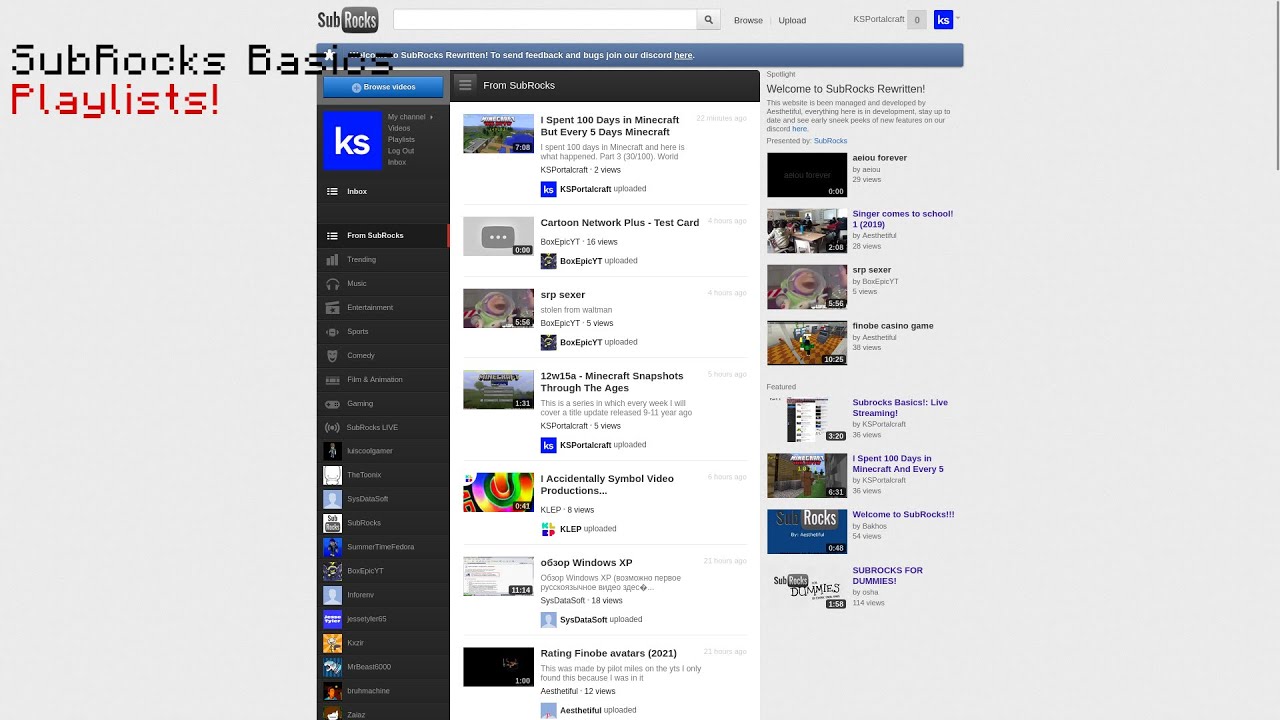This screenshot has height=720, width=1280.
Task: Open 'SUBROCKS FOR DUMMIES!' featured thumbnail
Action: click(807, 588)
